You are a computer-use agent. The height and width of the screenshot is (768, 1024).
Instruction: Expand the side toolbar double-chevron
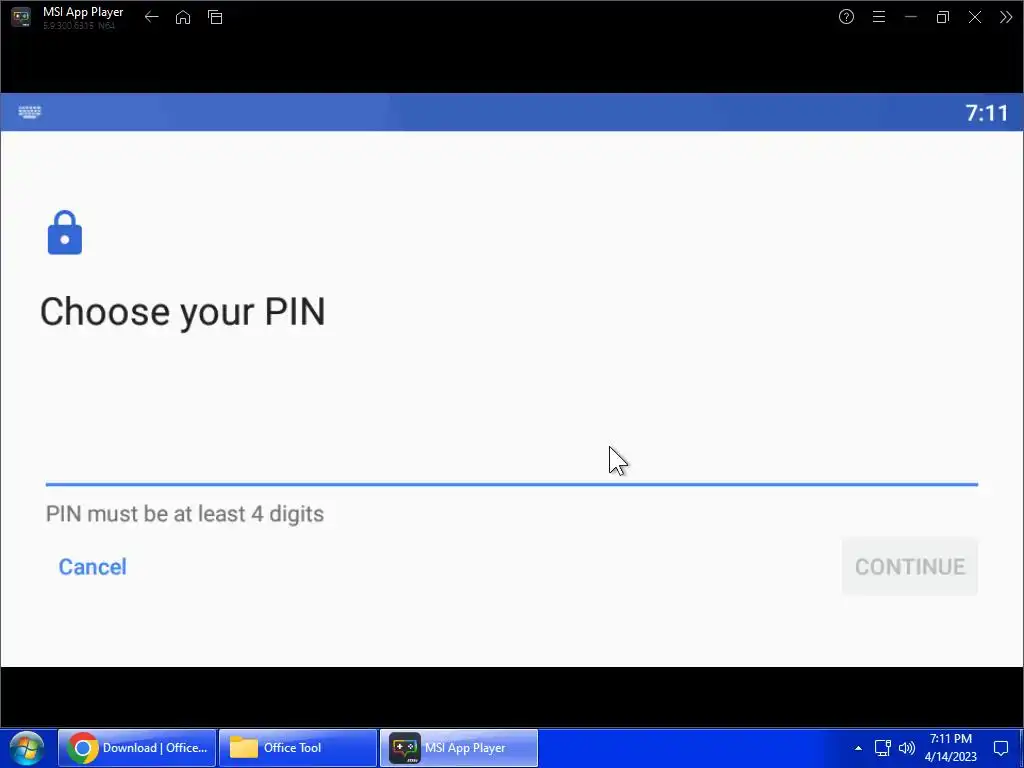pyautogui.click(x=1006, y=17)
